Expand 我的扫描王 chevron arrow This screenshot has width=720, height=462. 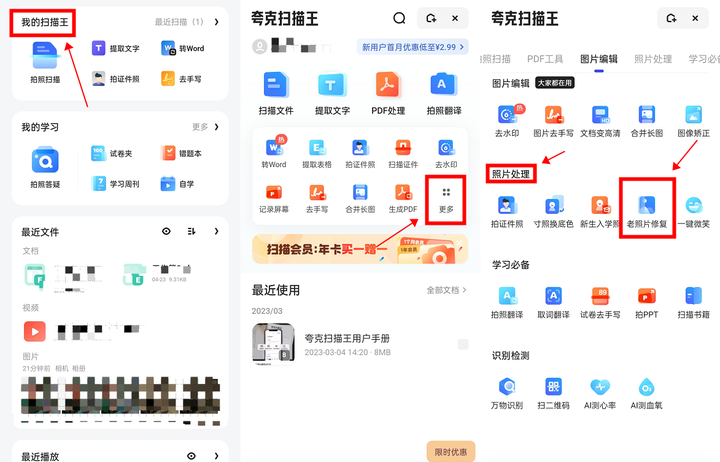pos(216,20)
